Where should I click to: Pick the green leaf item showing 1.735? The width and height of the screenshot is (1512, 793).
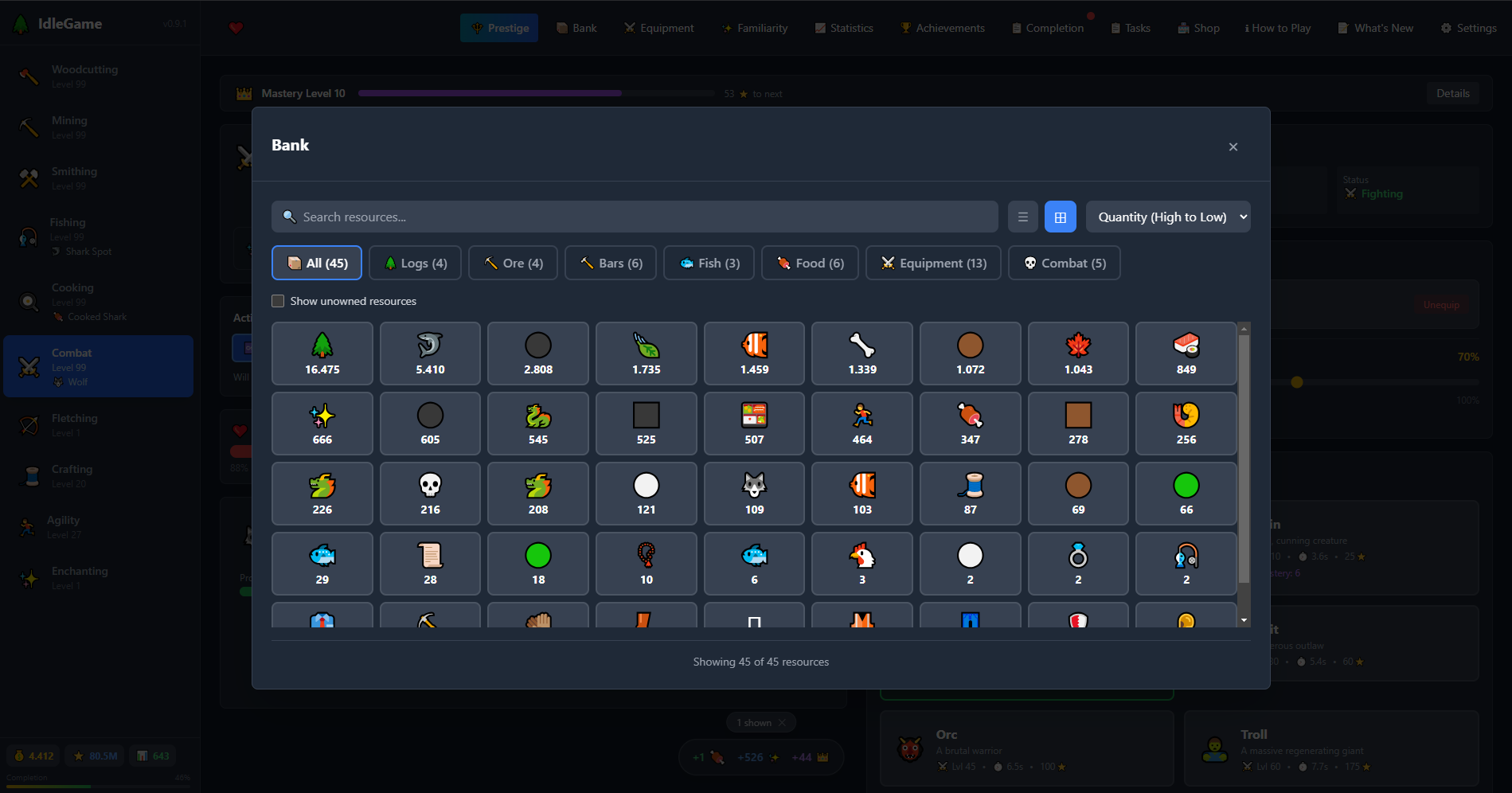(646, 354)
